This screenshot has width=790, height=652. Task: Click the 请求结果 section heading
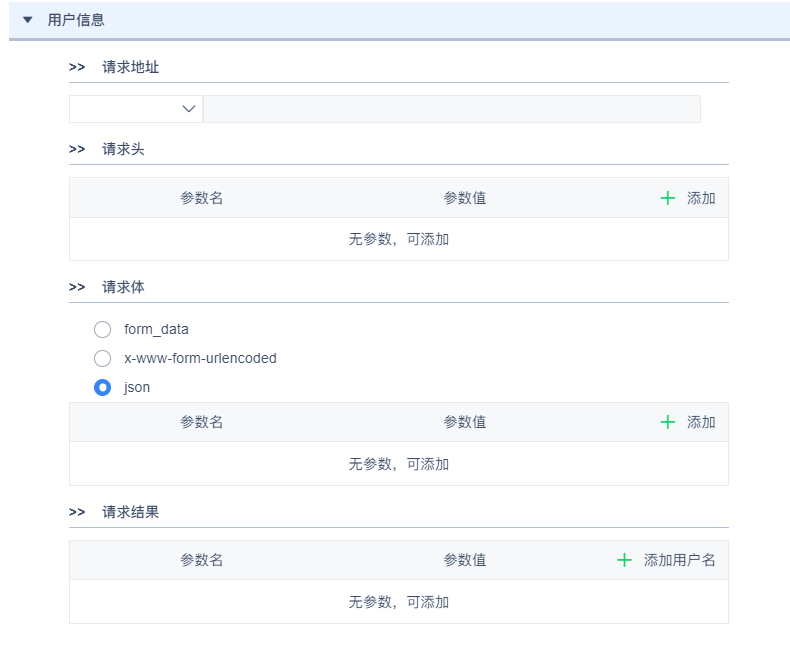tap(130, 512)
